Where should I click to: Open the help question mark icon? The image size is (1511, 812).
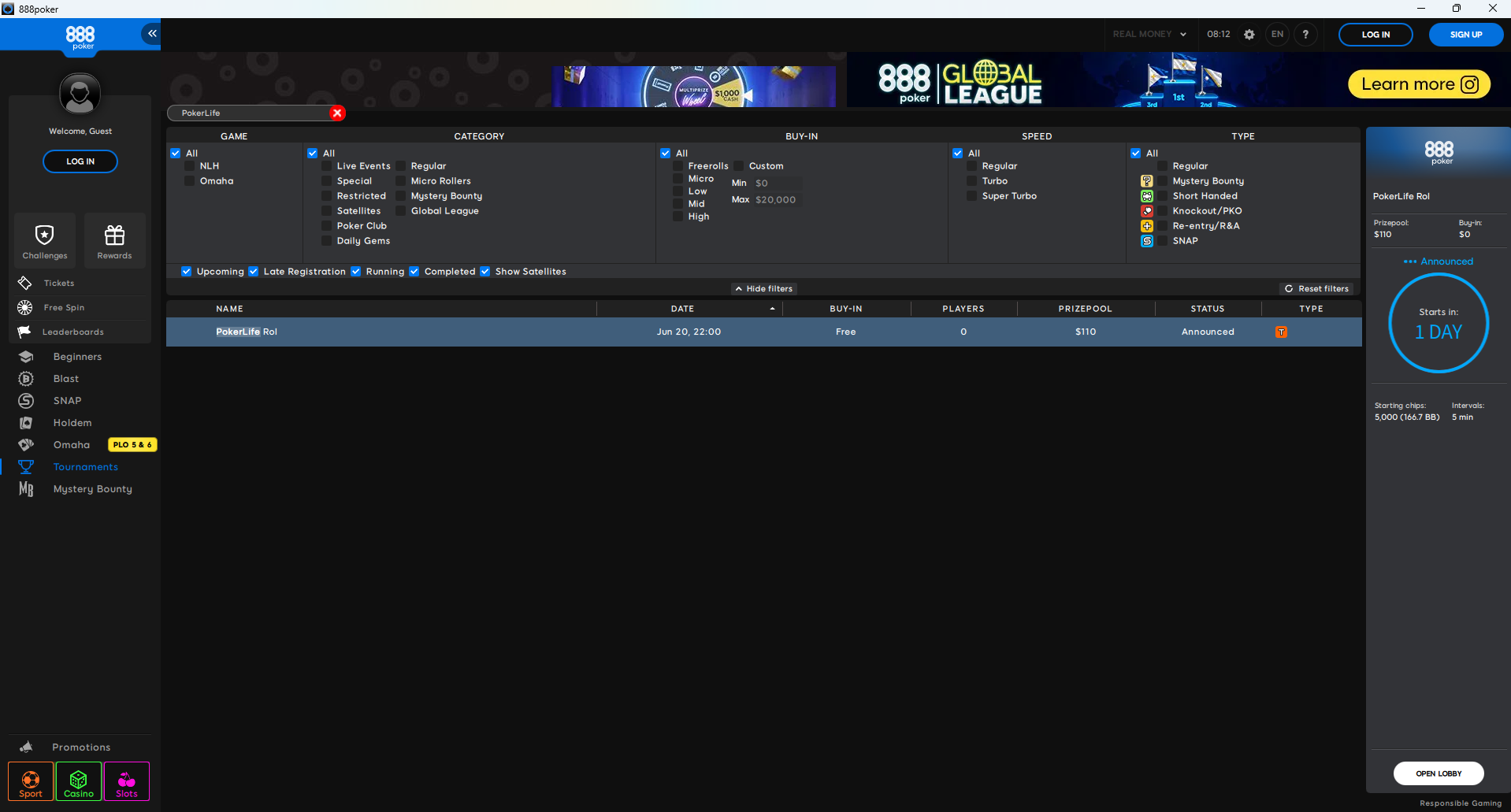pyautogui.click(x=1305, y=35)
